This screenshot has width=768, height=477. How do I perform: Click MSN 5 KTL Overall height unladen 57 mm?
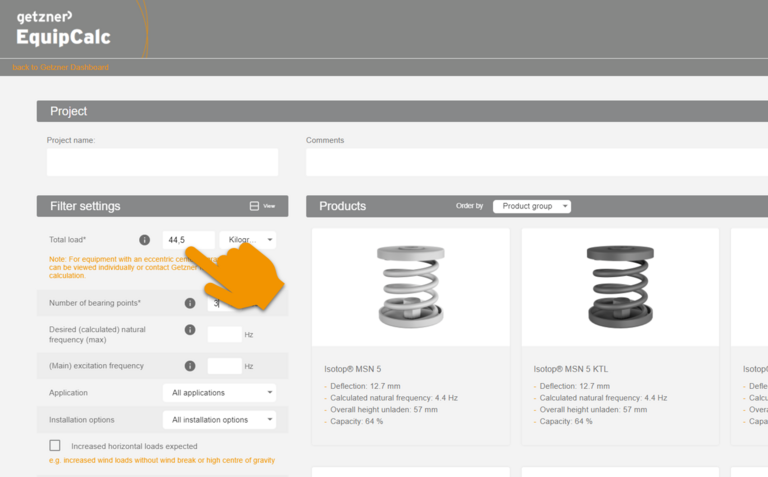click(593, 409)
